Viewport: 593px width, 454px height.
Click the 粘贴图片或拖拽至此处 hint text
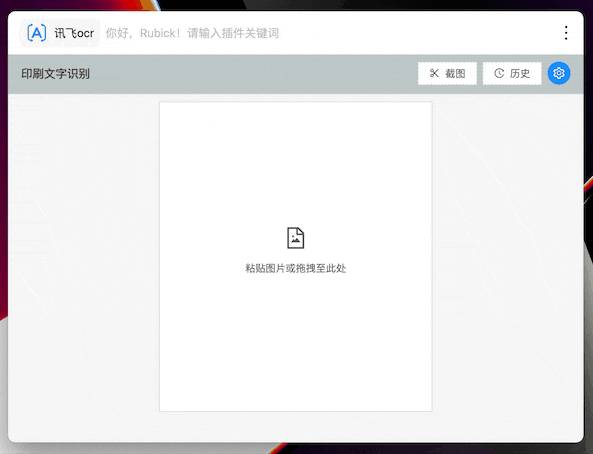[x=295, y=268]
